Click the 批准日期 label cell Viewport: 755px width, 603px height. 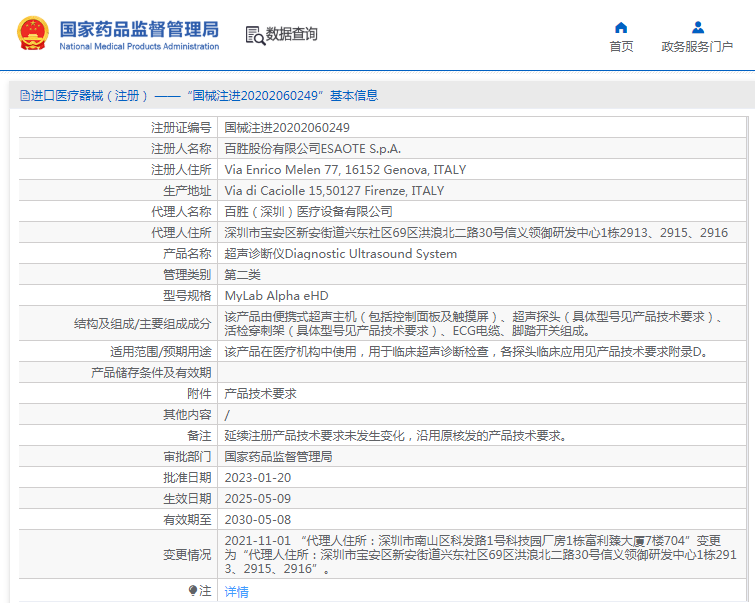187,478
